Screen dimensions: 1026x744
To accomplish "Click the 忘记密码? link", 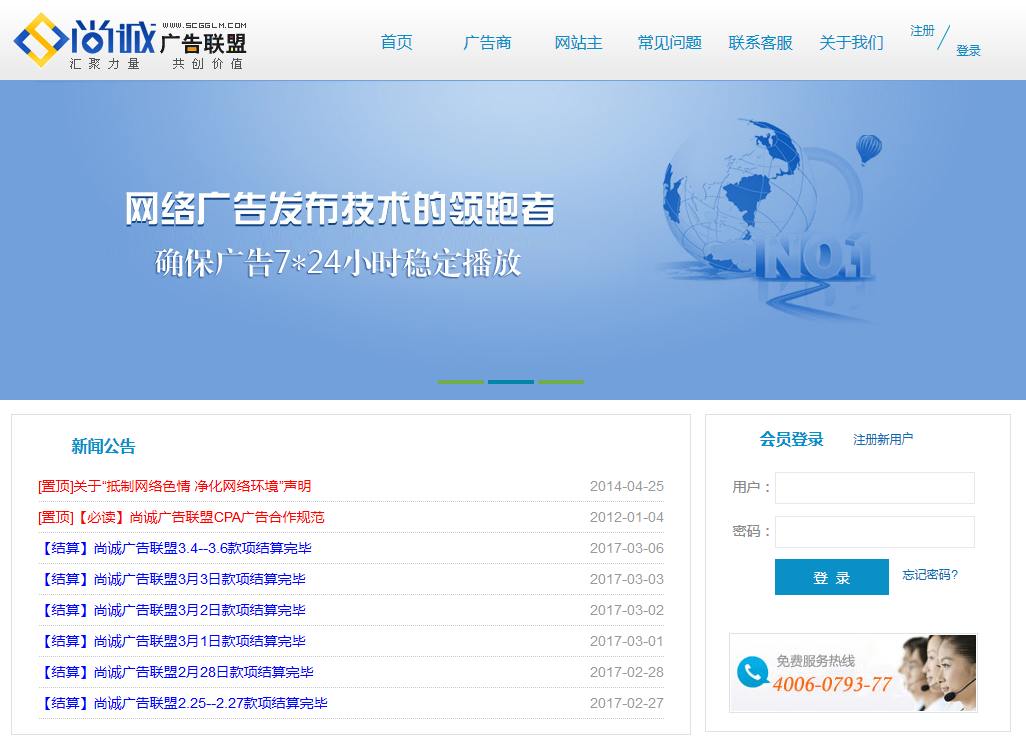I will (x=930, y=575).
